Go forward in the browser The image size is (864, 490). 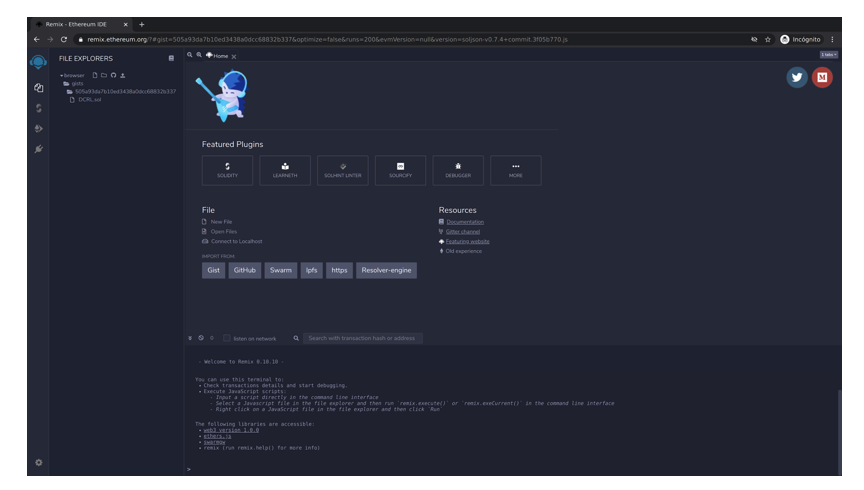(x=50, y=39)
